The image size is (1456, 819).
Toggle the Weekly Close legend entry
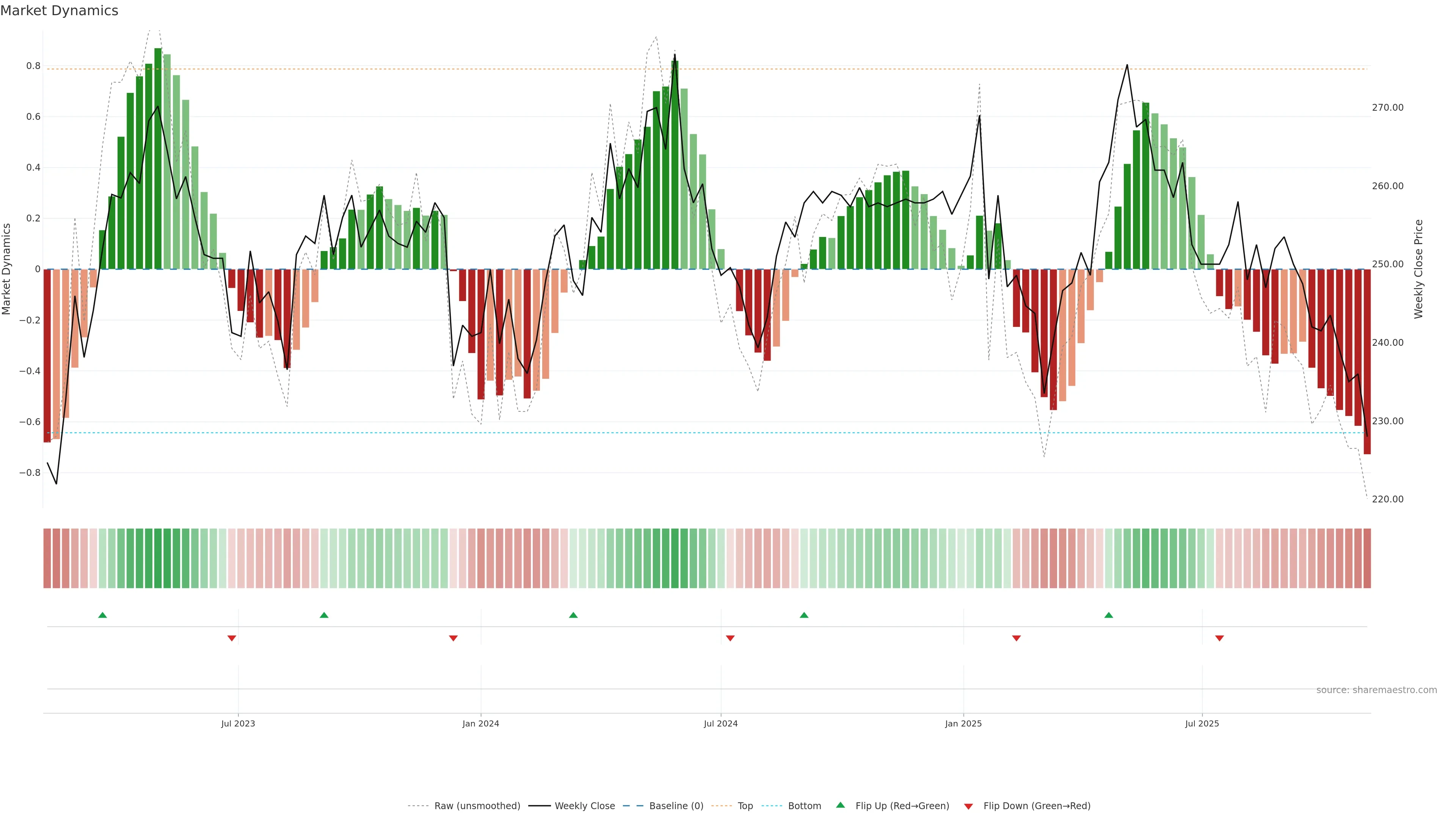[584, 806]
